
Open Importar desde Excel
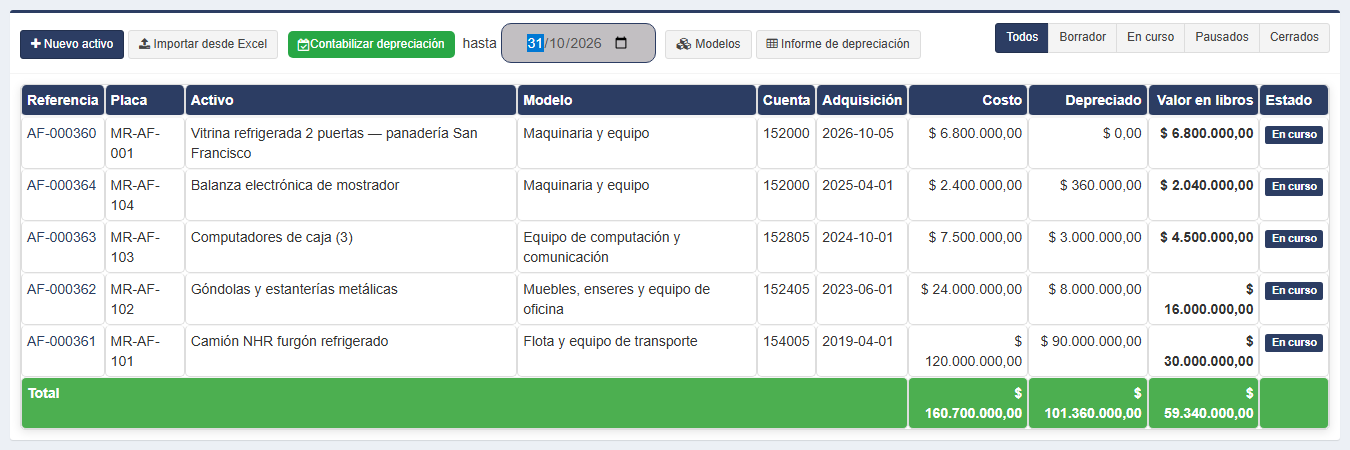[203, 44]
